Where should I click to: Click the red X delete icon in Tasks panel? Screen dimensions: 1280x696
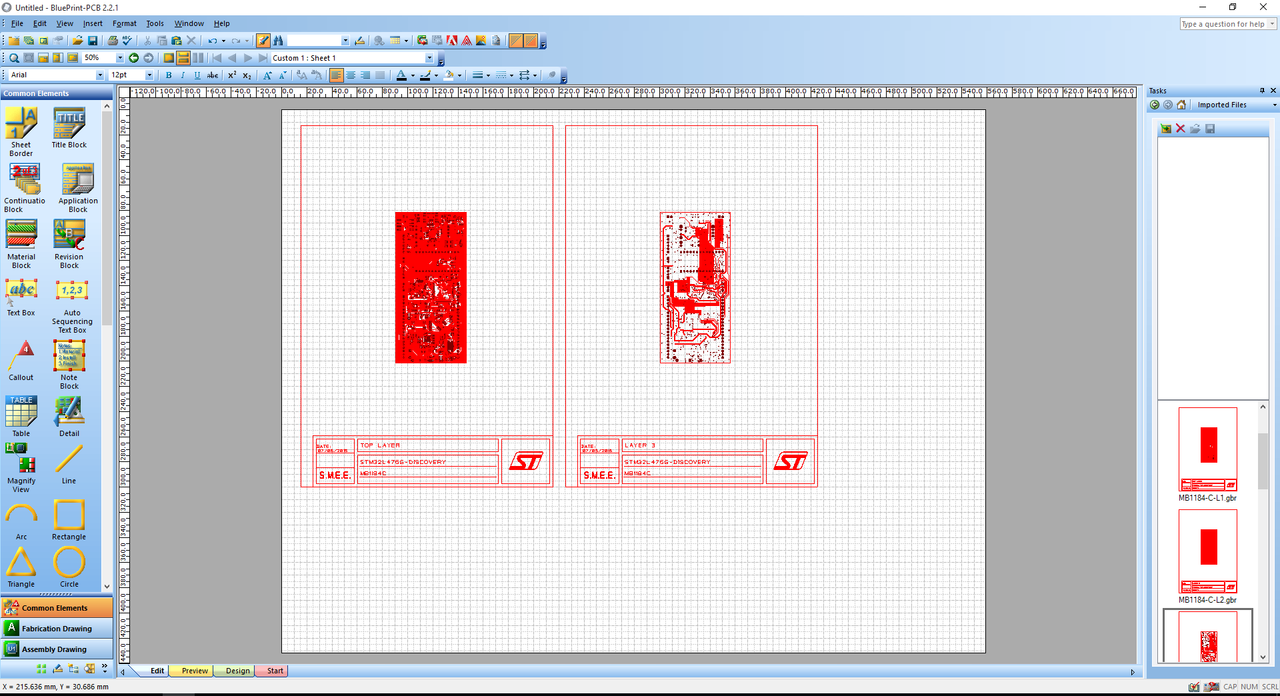click(1180, 129)
